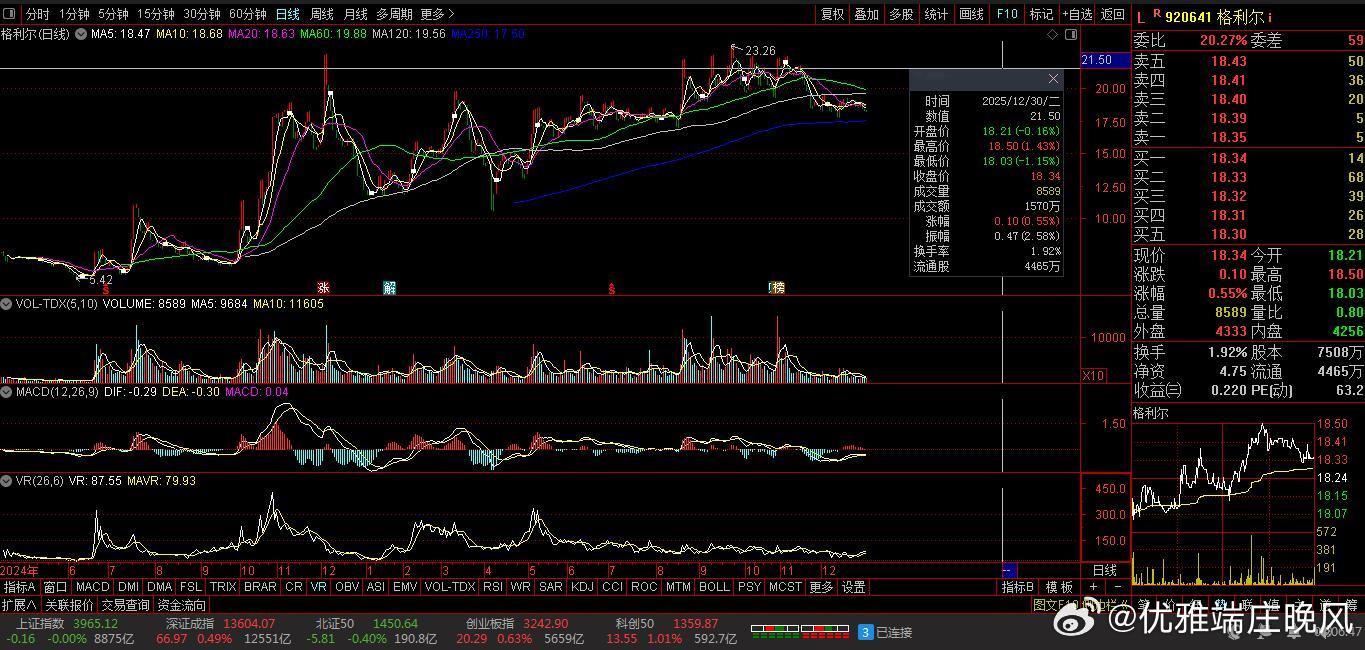The image size is (1365, 650).
Task: Select the MACD indicator tab
Action: coord(92,587)
